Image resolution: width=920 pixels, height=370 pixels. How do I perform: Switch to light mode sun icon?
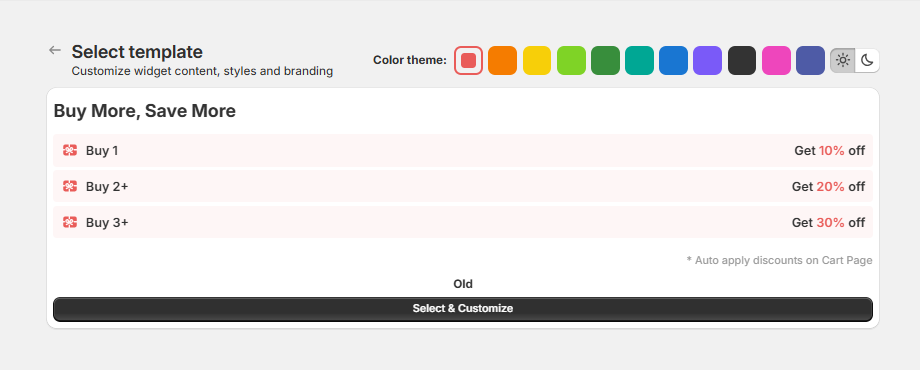843,60
